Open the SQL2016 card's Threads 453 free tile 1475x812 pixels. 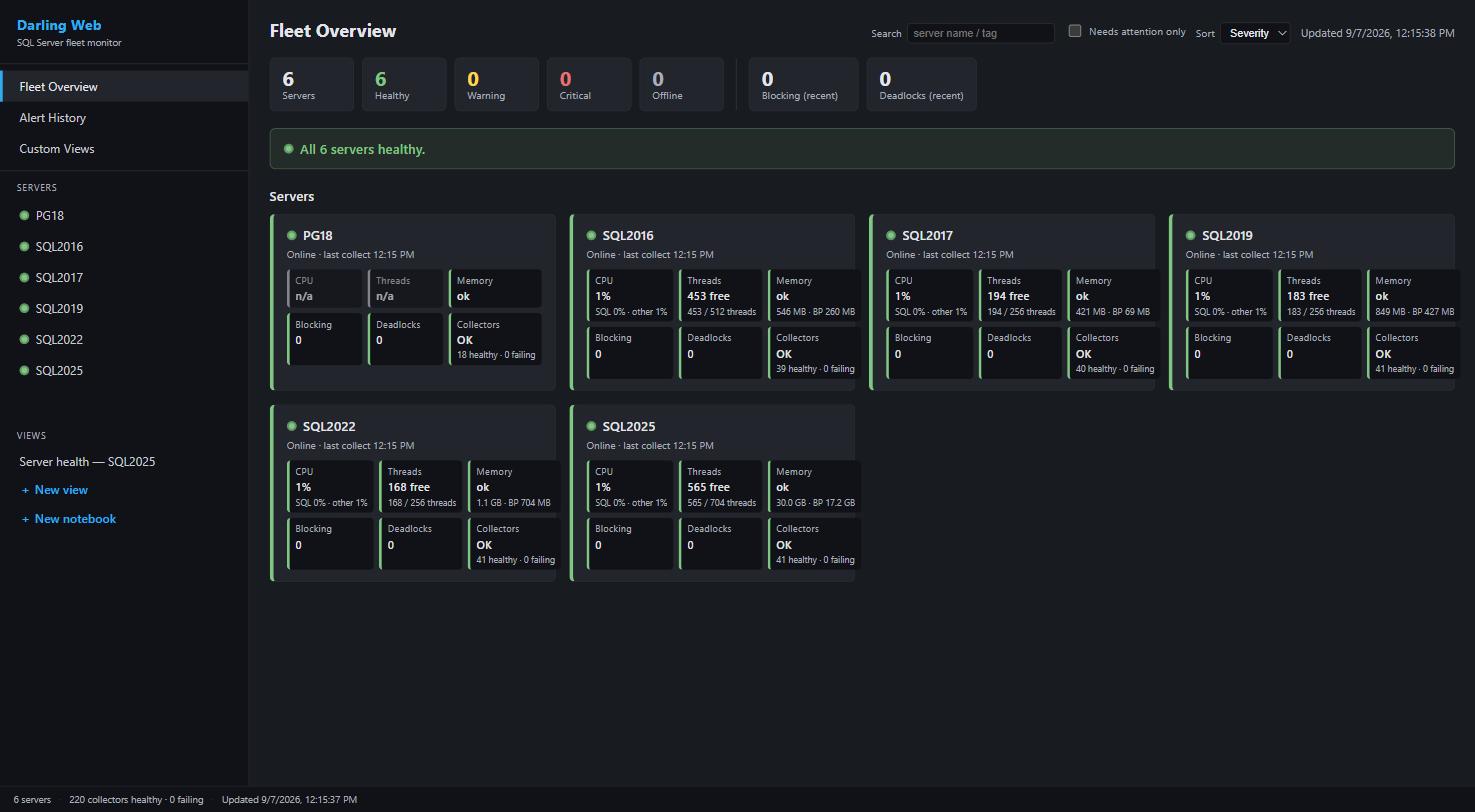721,296
